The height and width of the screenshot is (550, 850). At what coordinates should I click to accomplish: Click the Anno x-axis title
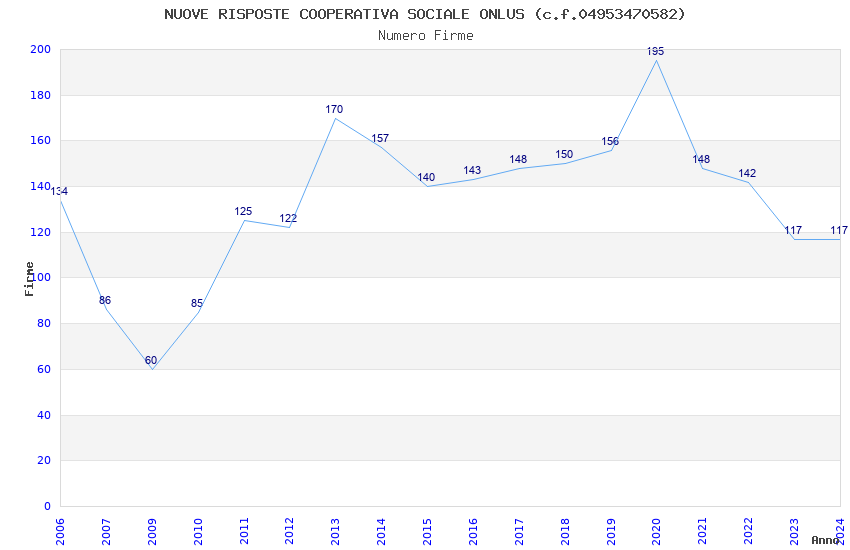click(x=825, y=540)
